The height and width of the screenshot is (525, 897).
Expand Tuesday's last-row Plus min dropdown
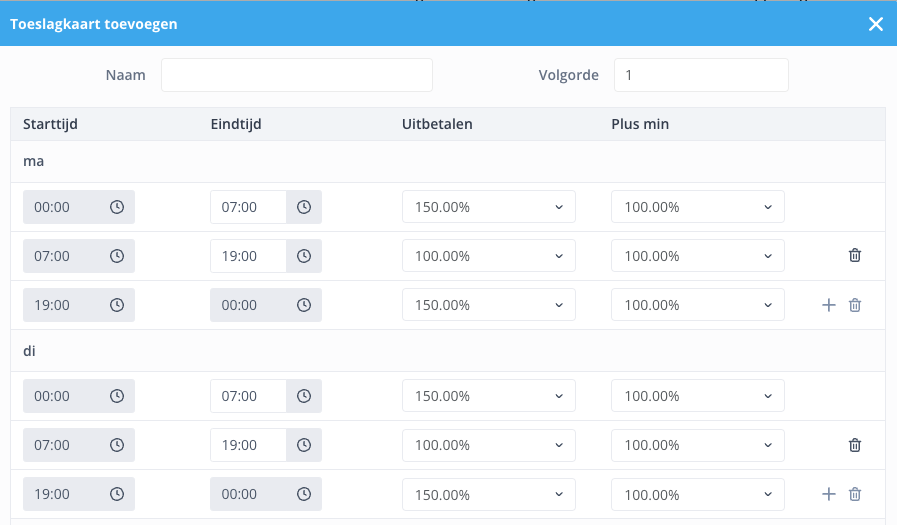click(x=697, y=494)
